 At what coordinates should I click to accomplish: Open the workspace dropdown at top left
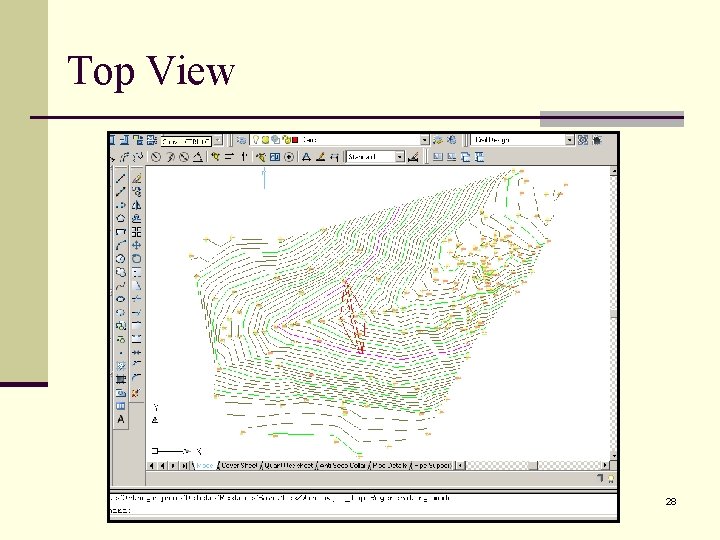pos(218,141)
